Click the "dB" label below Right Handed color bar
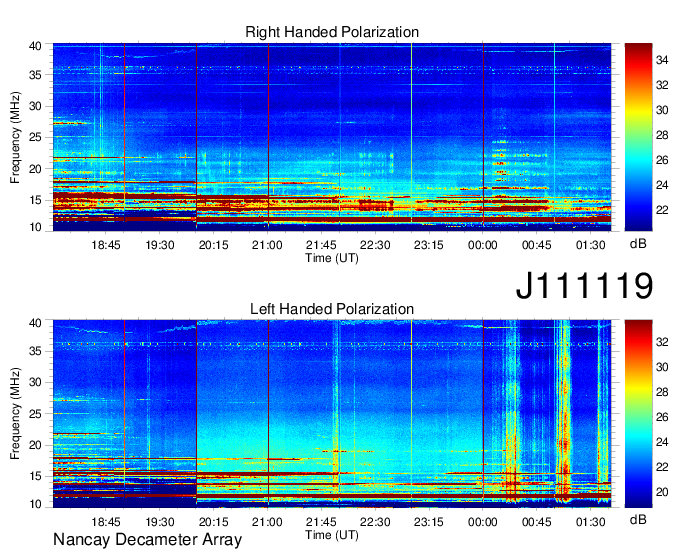 tap(638, 244)
